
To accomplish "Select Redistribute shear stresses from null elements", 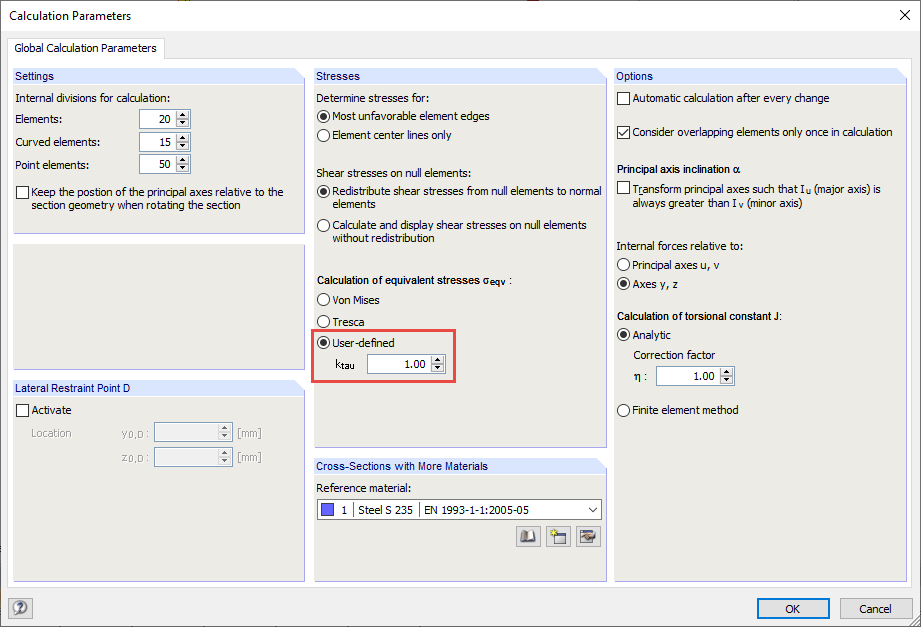I will (x=323, y=191).
